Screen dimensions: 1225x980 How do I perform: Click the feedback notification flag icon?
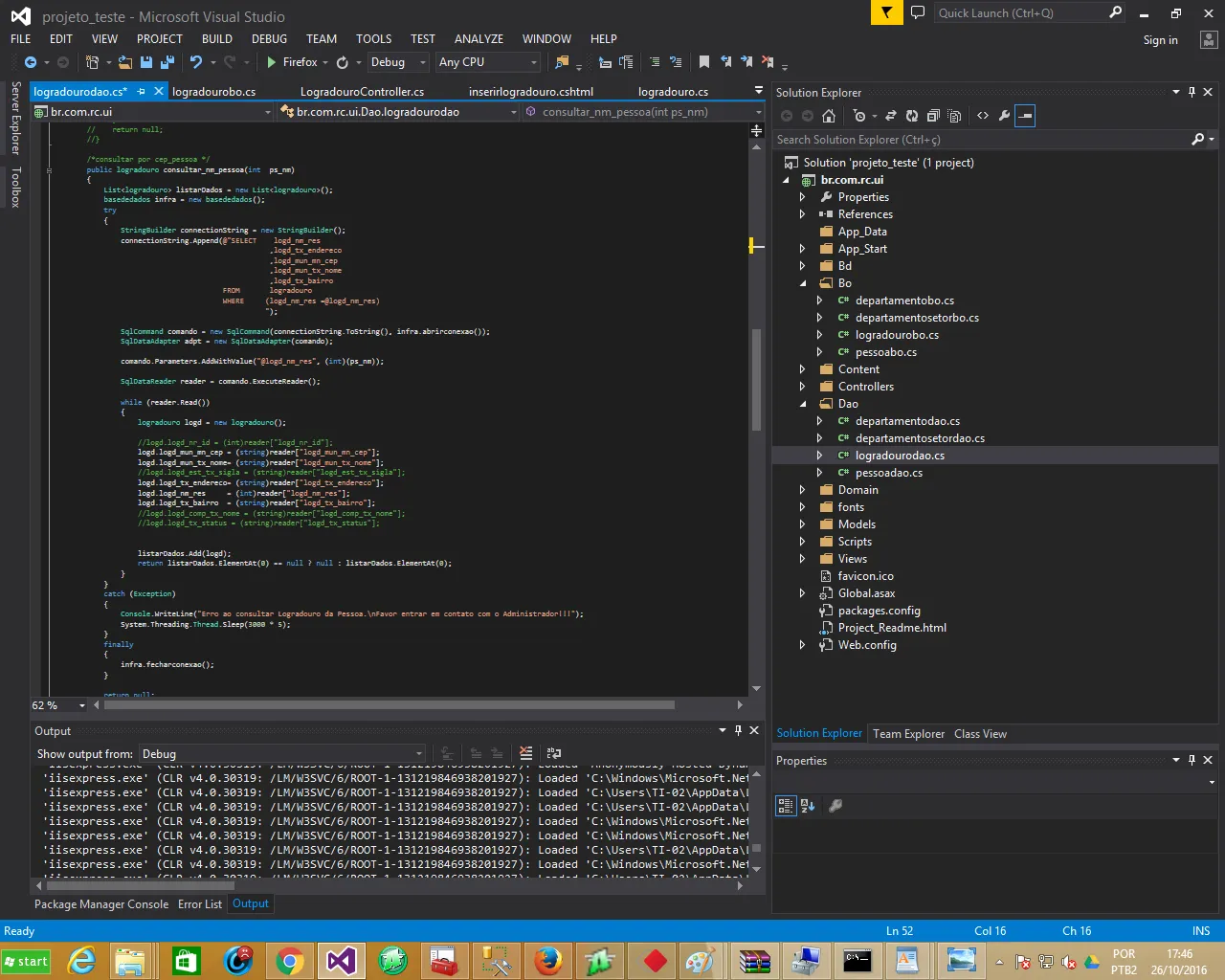(887, 12)
